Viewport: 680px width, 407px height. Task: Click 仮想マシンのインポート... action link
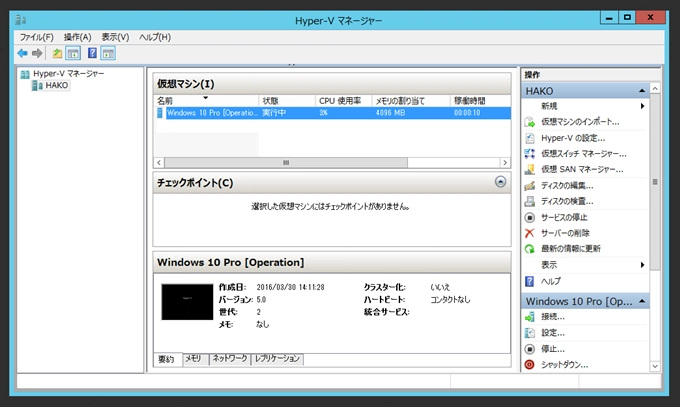580,122
